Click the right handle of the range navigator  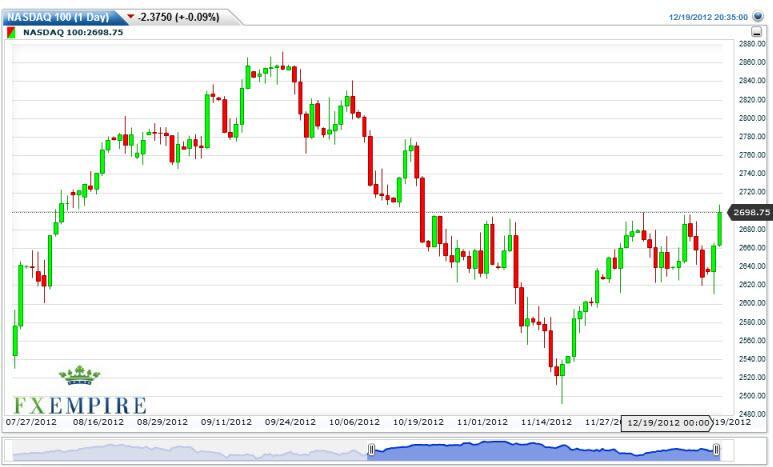click(716, 451)
